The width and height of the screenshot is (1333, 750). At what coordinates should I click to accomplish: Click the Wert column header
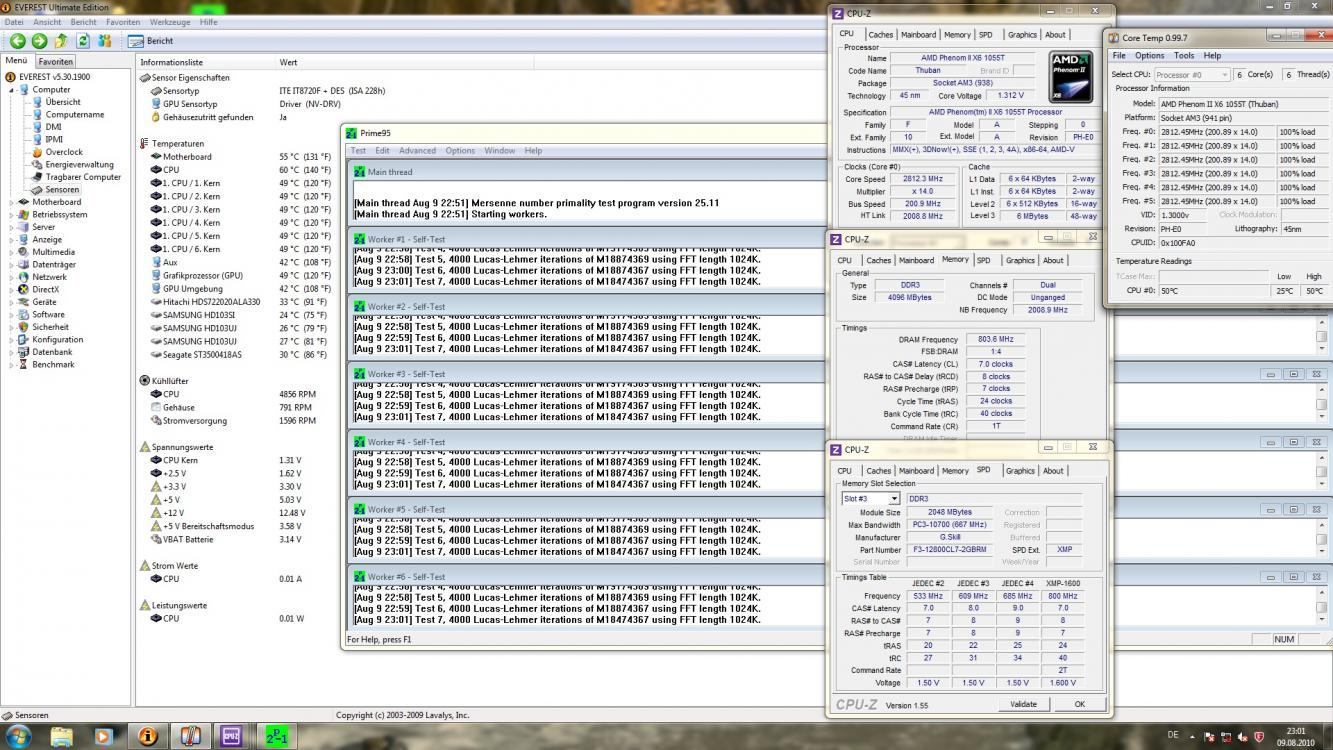coord(288,63)
